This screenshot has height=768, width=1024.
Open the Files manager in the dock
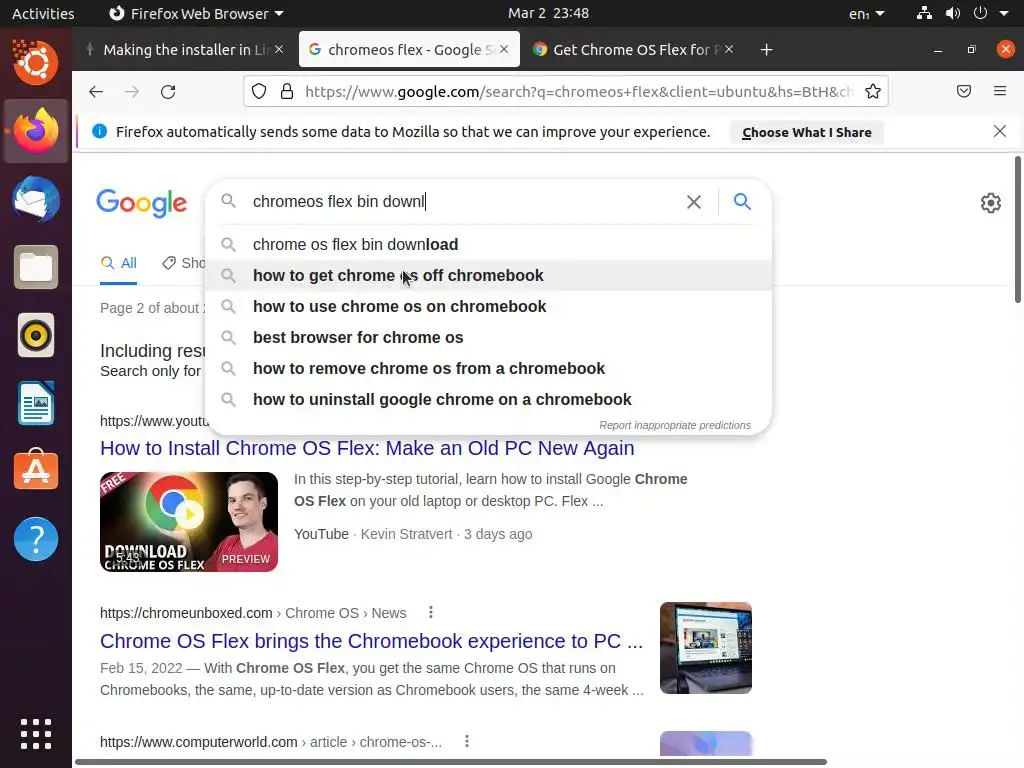pos(36,267)
